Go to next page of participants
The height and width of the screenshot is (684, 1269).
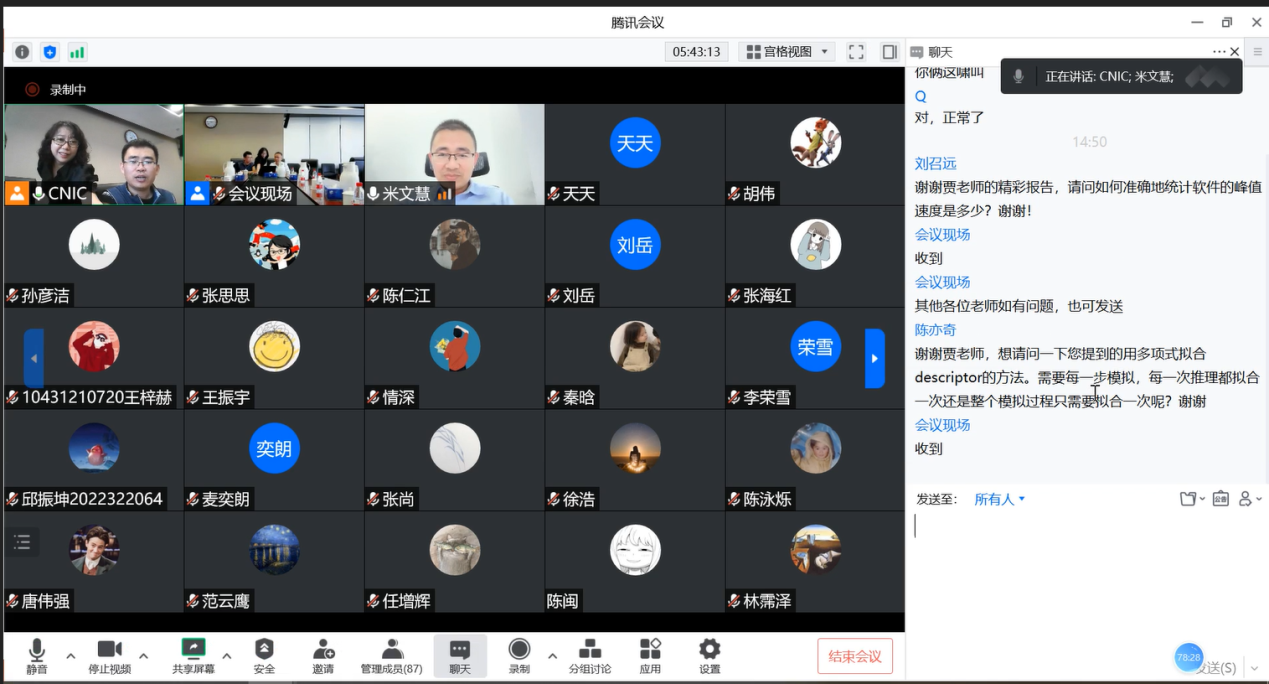click(x=875, y=358)
